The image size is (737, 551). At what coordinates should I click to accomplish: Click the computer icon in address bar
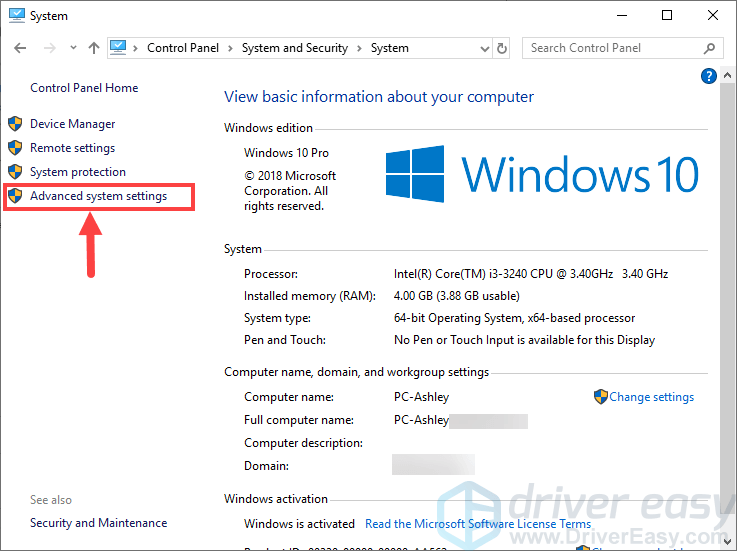click(x=118, y=47)
